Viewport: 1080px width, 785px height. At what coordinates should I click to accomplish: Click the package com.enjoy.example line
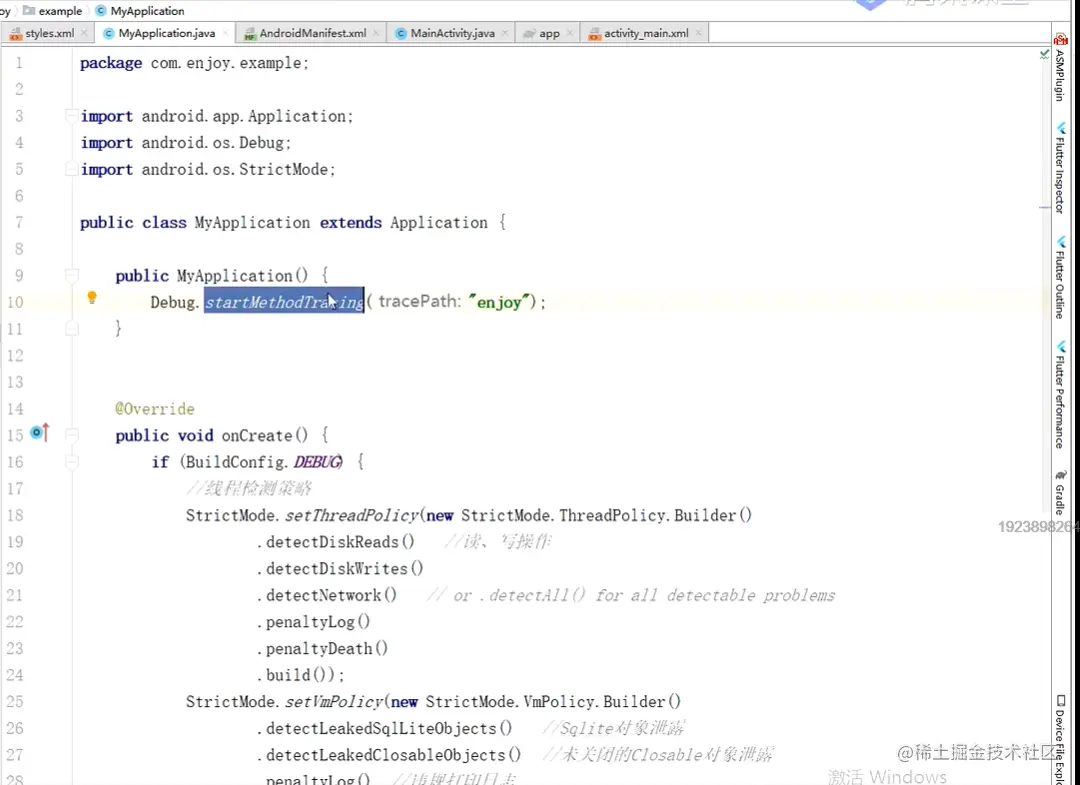[195, 63]
